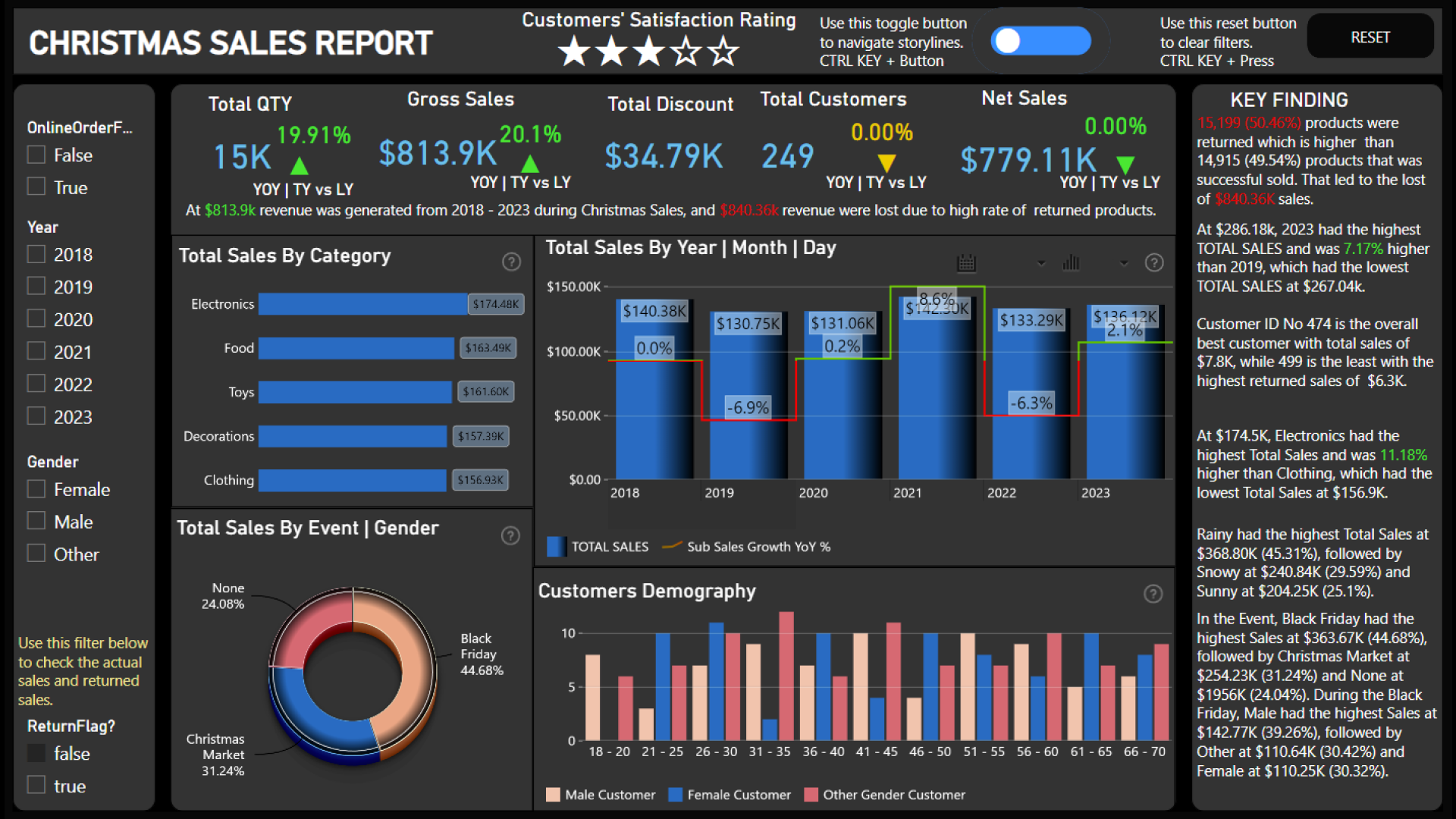The image size is (1456, 819).
Task: Check the 2022 year filter
Action: point(36,384)
